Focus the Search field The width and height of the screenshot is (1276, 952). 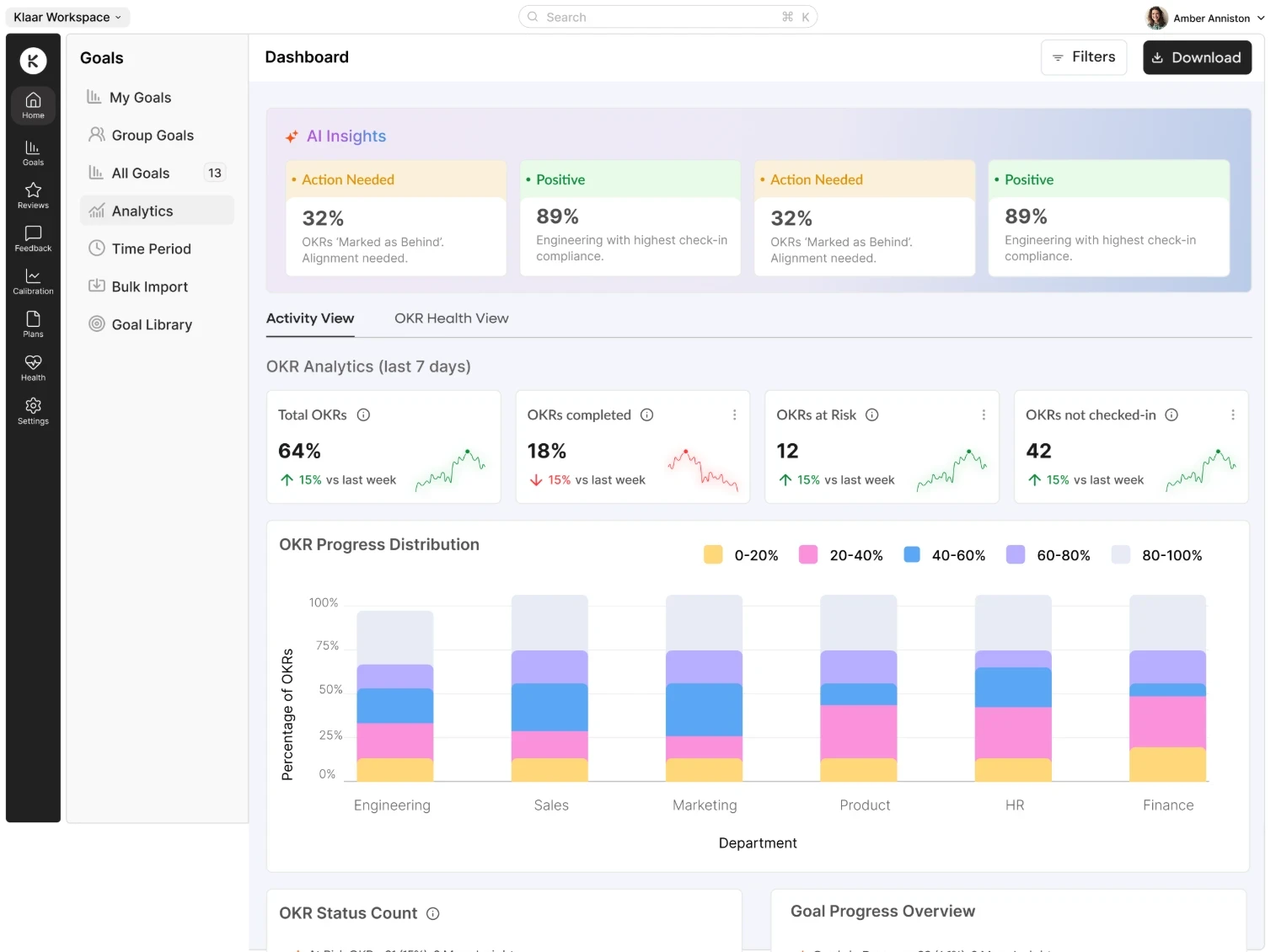click(667, 17)
